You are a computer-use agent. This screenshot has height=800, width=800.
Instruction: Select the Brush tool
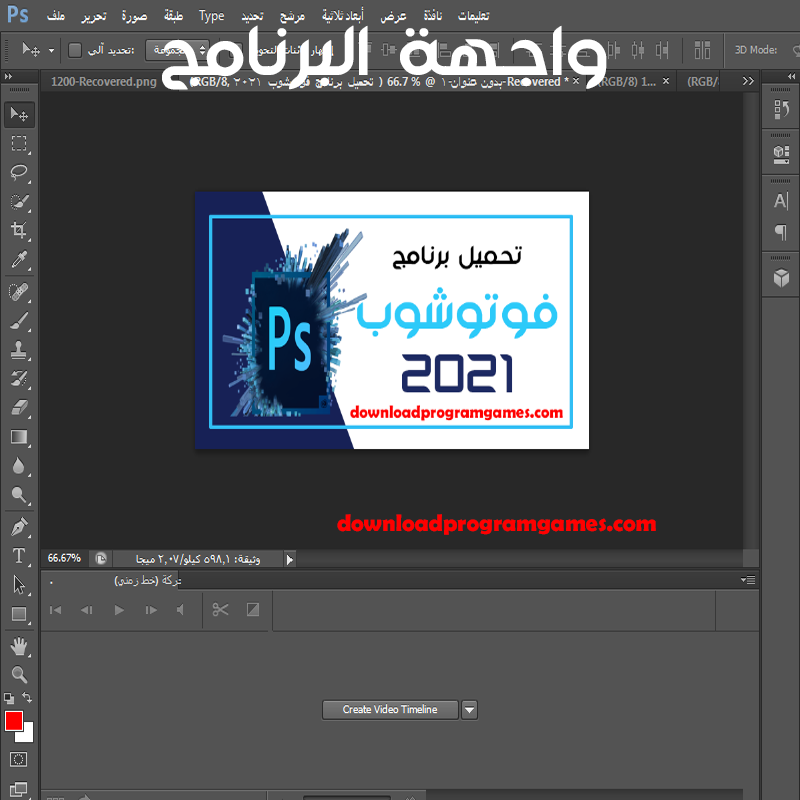pos(19,321)
